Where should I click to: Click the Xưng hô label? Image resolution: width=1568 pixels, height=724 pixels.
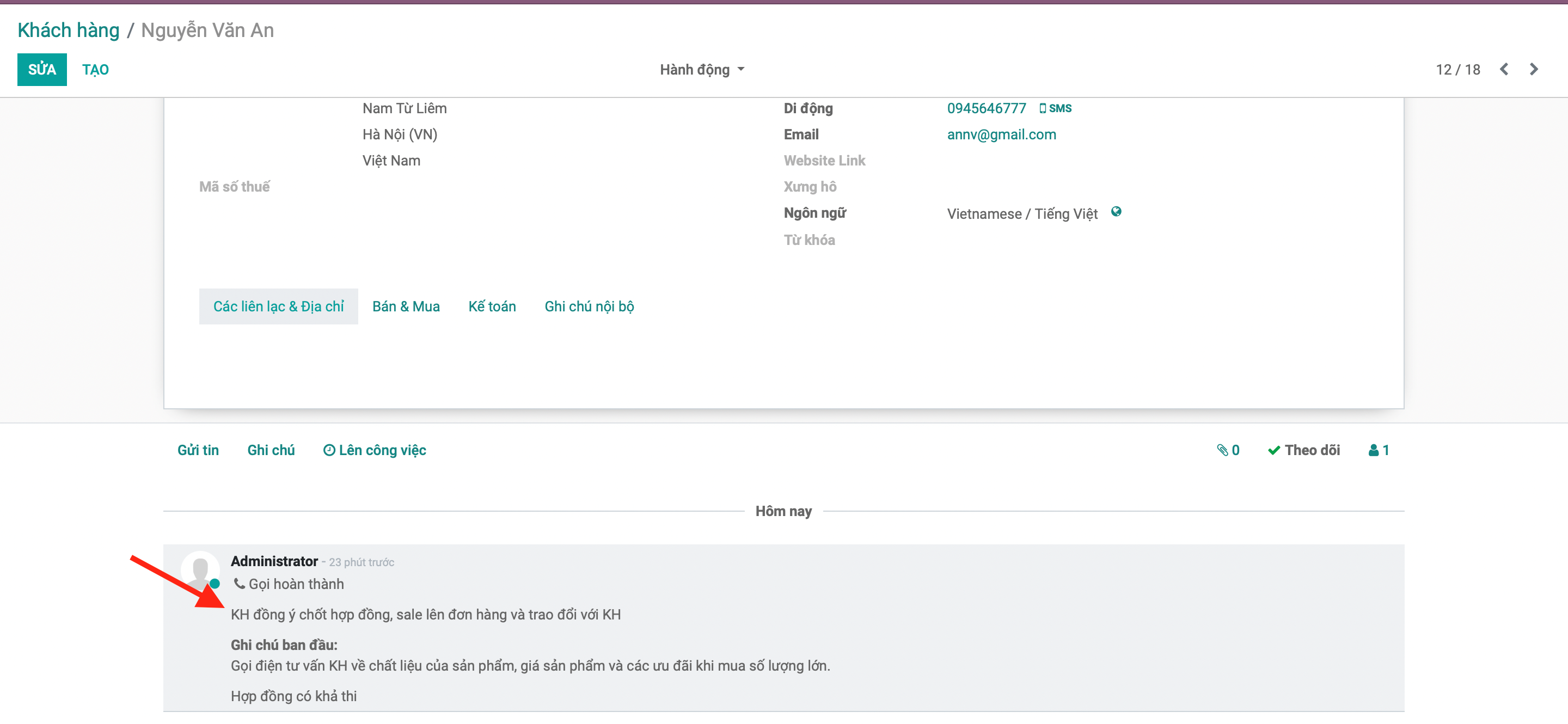pyautogui.click(x=810, y=187)
